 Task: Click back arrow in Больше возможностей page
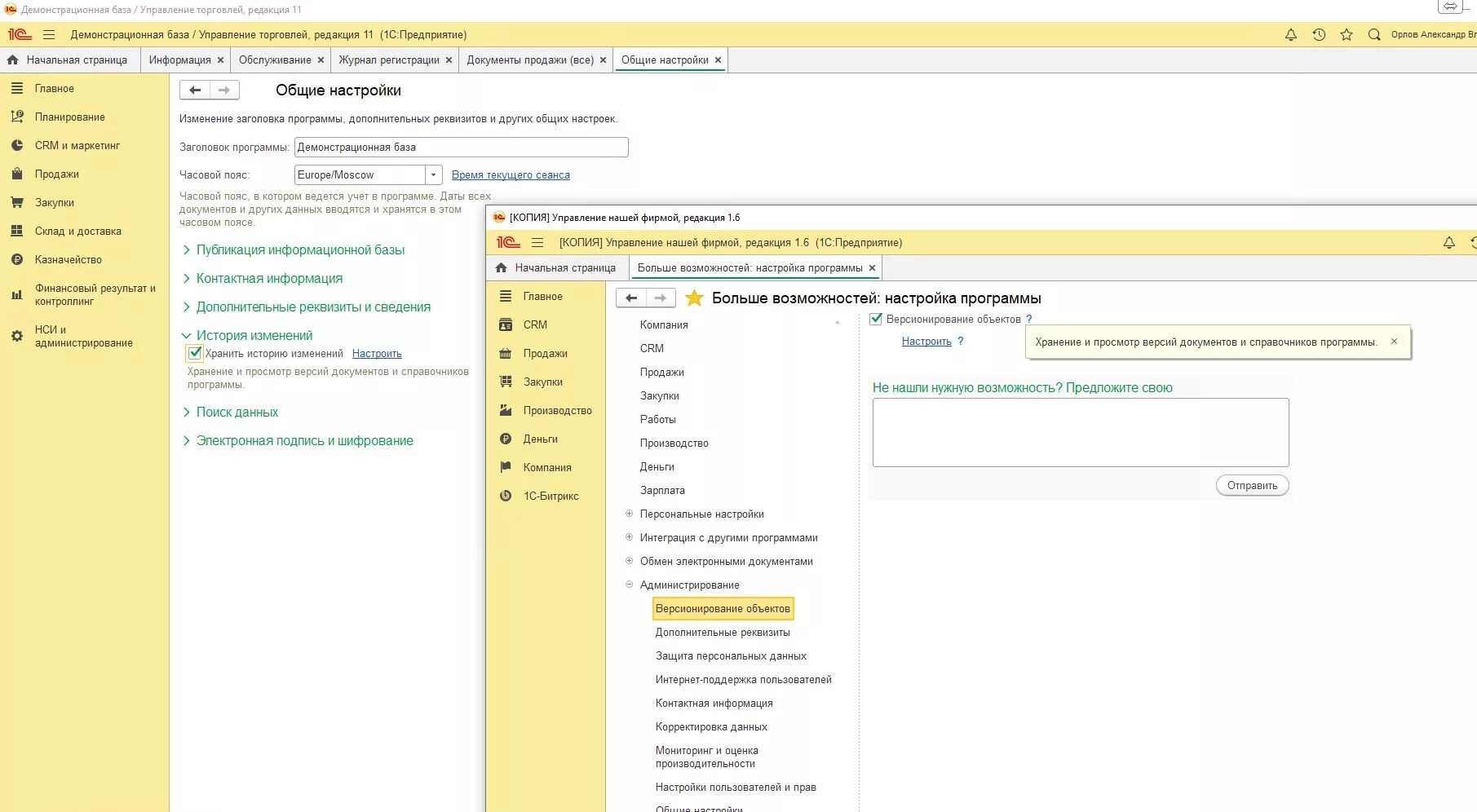pos(631,298)
